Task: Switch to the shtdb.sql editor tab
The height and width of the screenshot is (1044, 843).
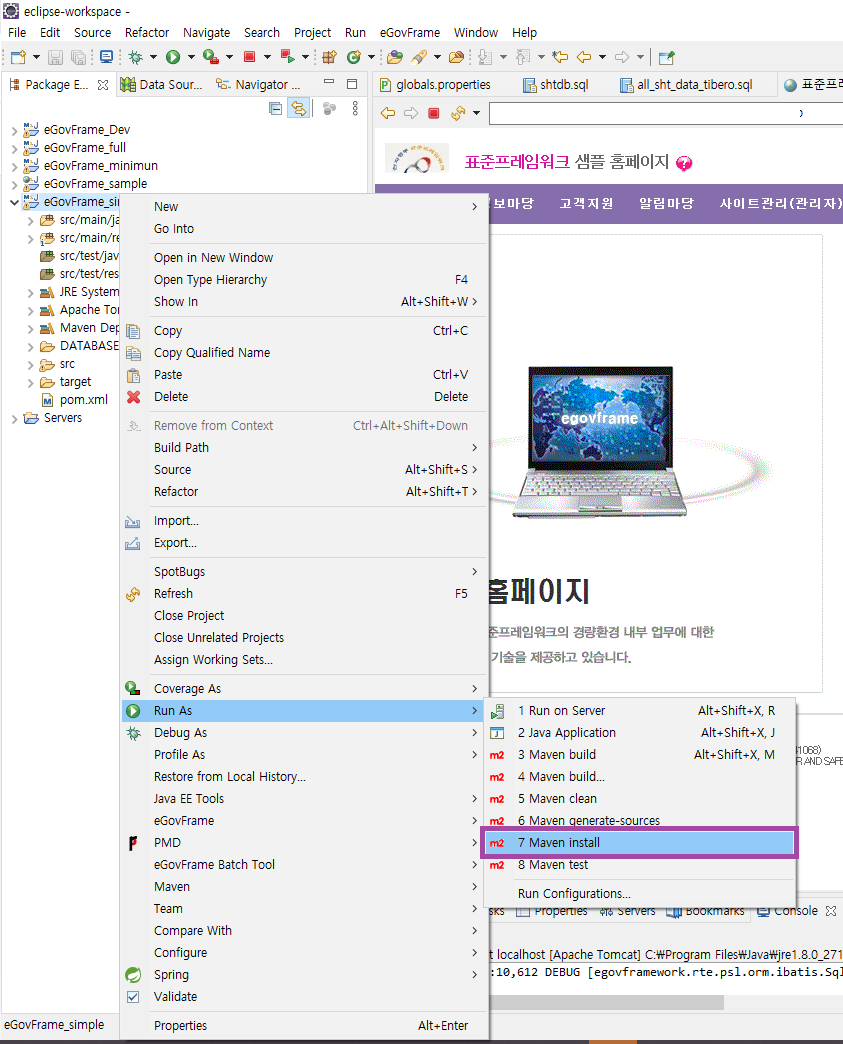Action: coord(556,85)
